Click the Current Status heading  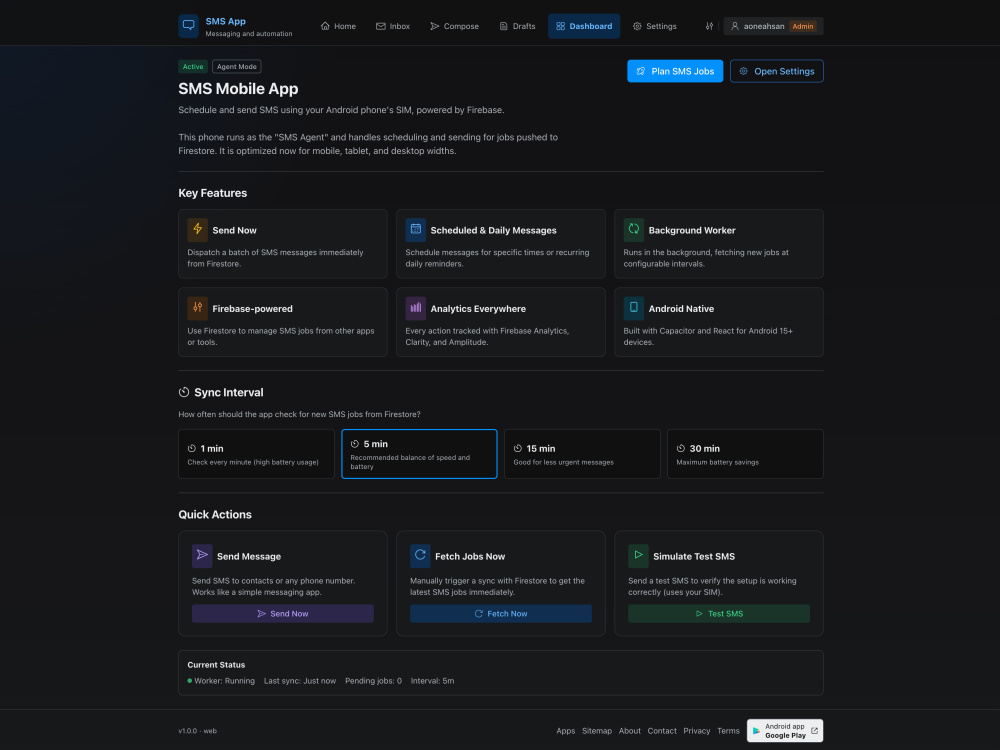(216, 665)
